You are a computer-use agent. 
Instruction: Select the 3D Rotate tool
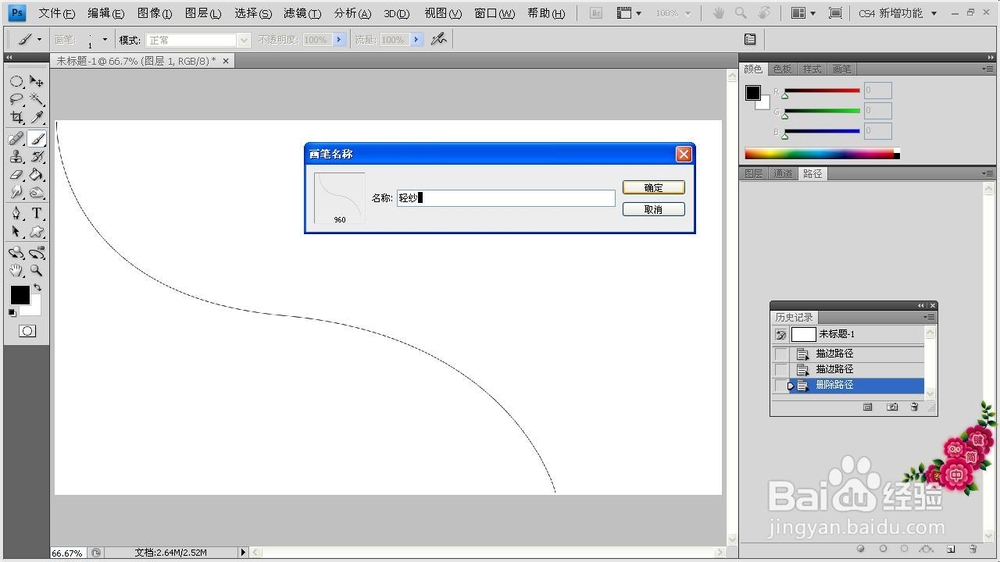click(x=17, y=253)
